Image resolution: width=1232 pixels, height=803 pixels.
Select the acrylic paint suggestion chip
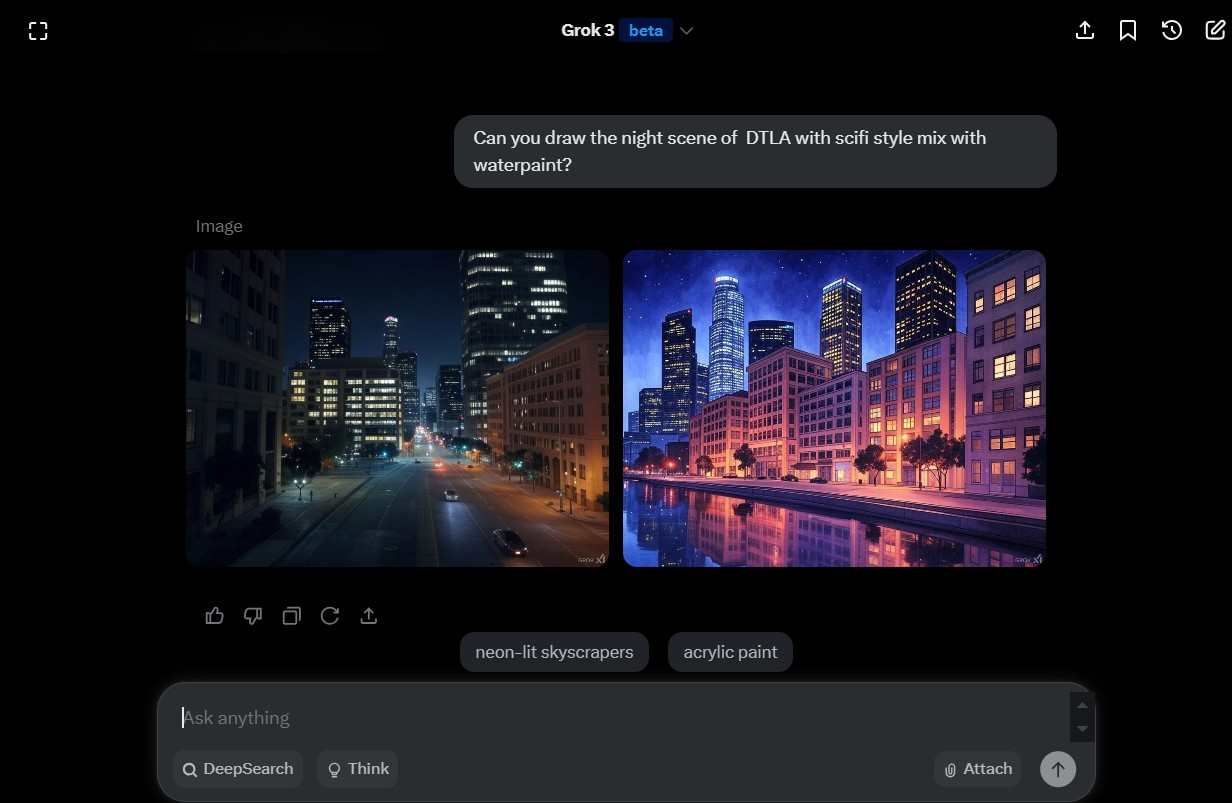point(730,651)
